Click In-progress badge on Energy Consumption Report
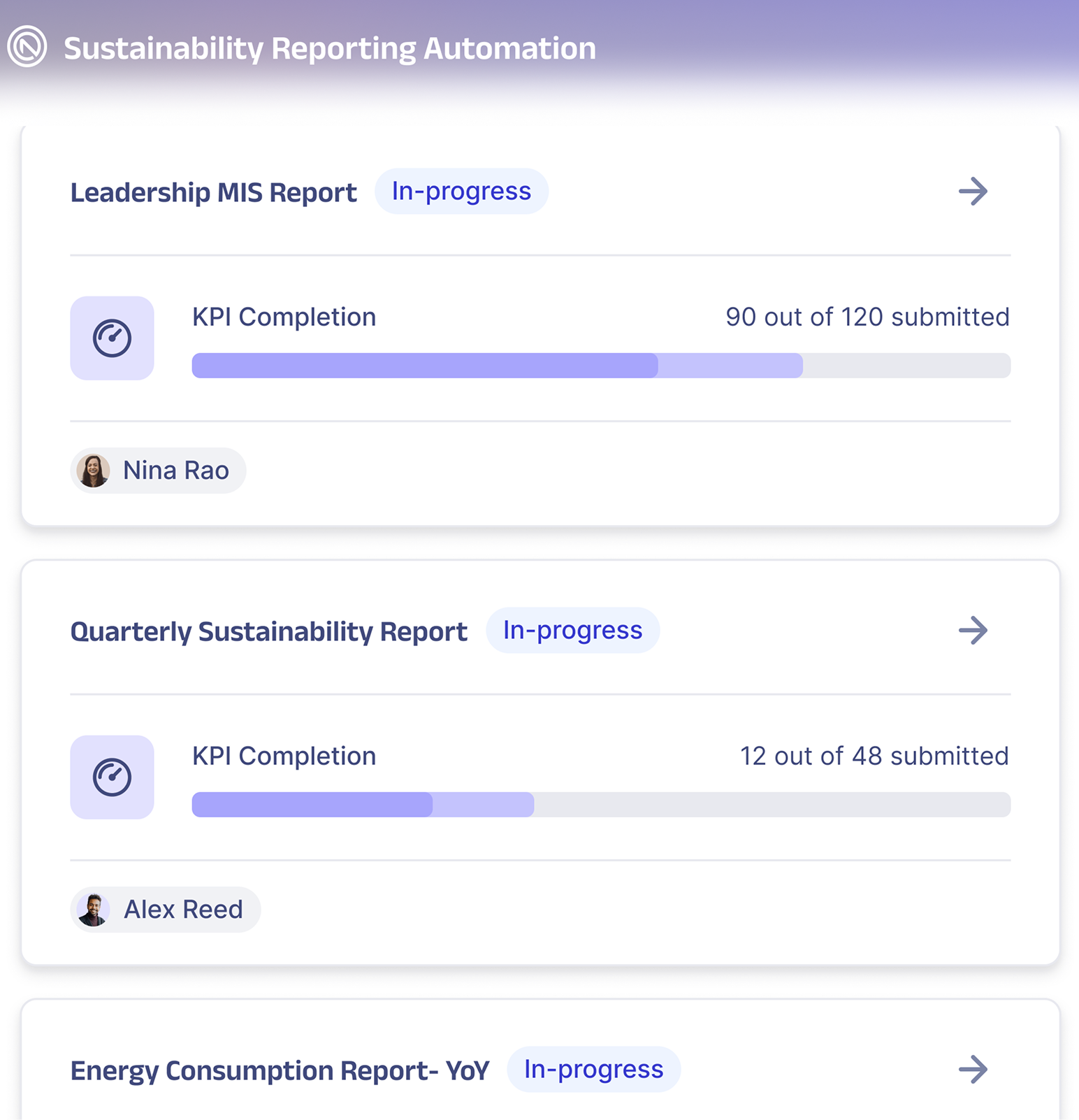The image size is (1079, 1120). pyautogui.click(x=594, y=1069)
